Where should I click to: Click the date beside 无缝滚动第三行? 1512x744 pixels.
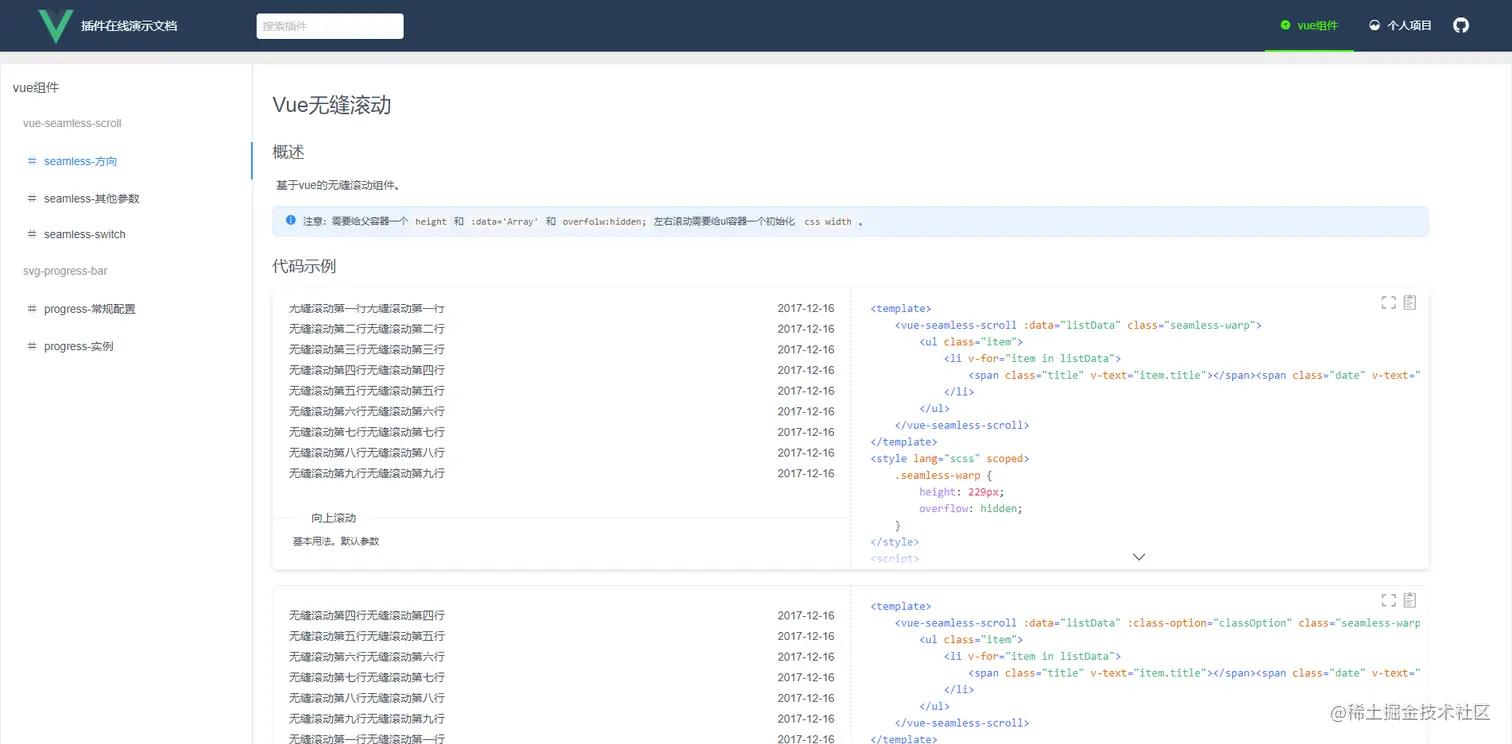tap(806, 350)
